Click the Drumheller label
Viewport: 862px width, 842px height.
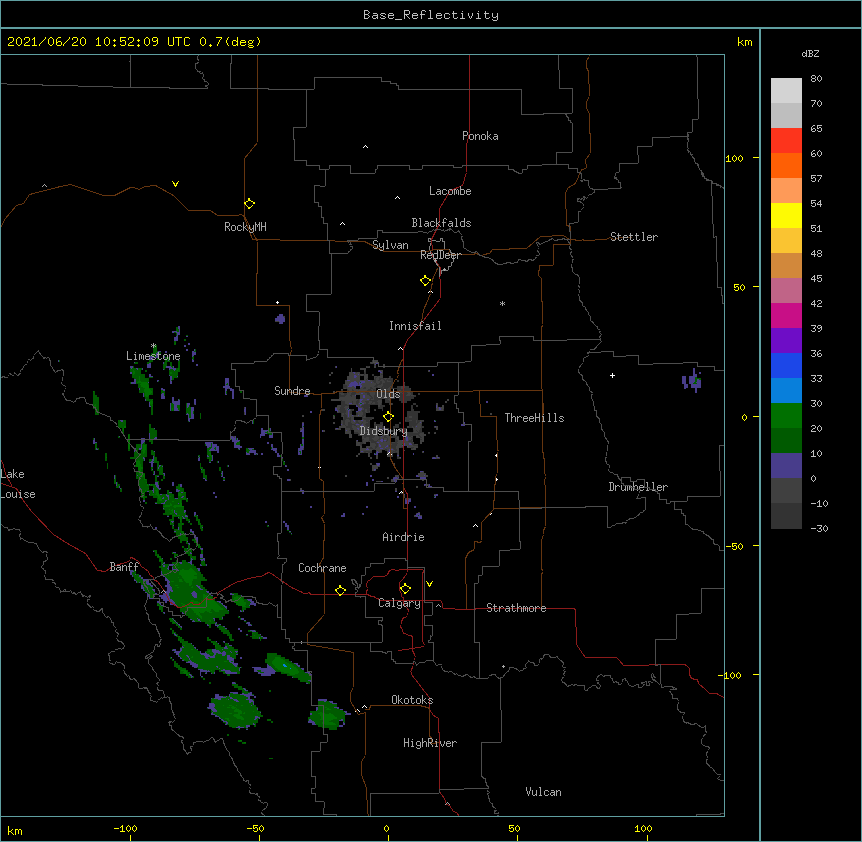click(638, 487)
